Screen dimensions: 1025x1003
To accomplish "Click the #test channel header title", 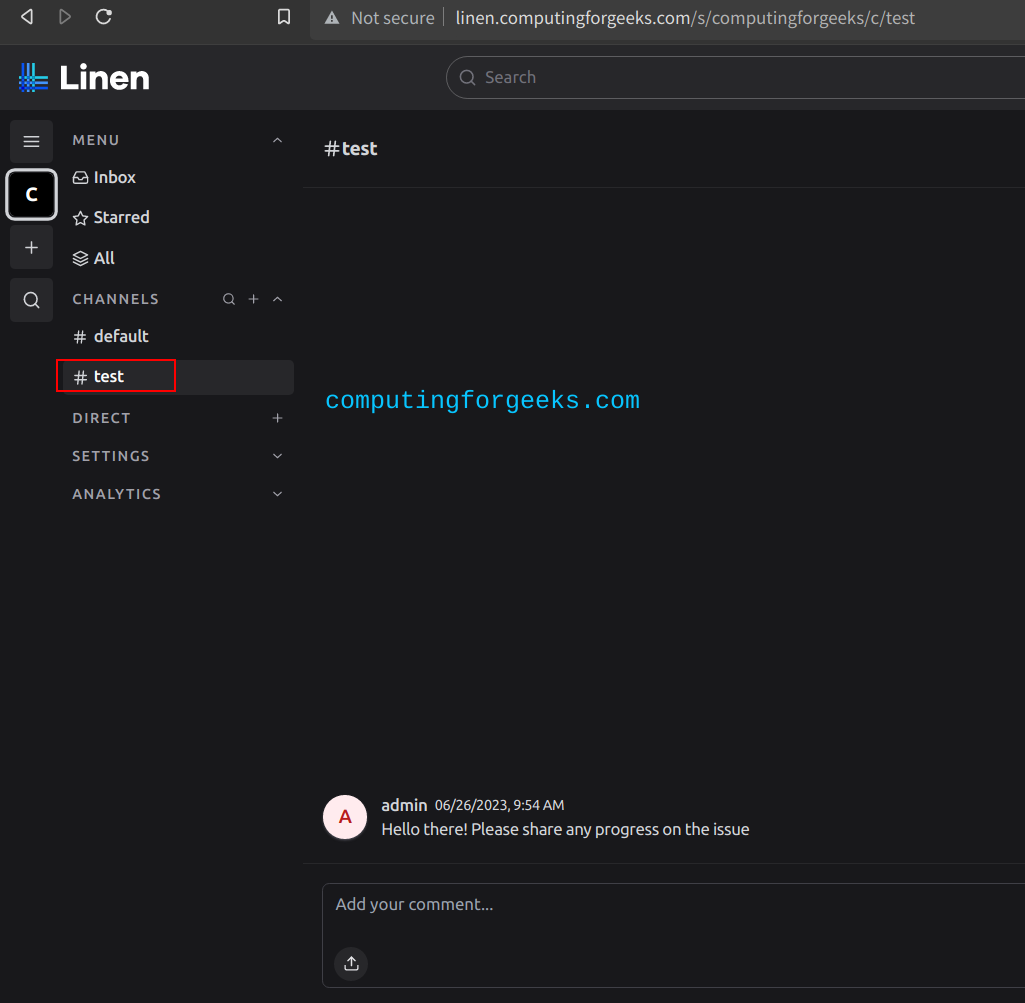I will (x=351, y=149).
